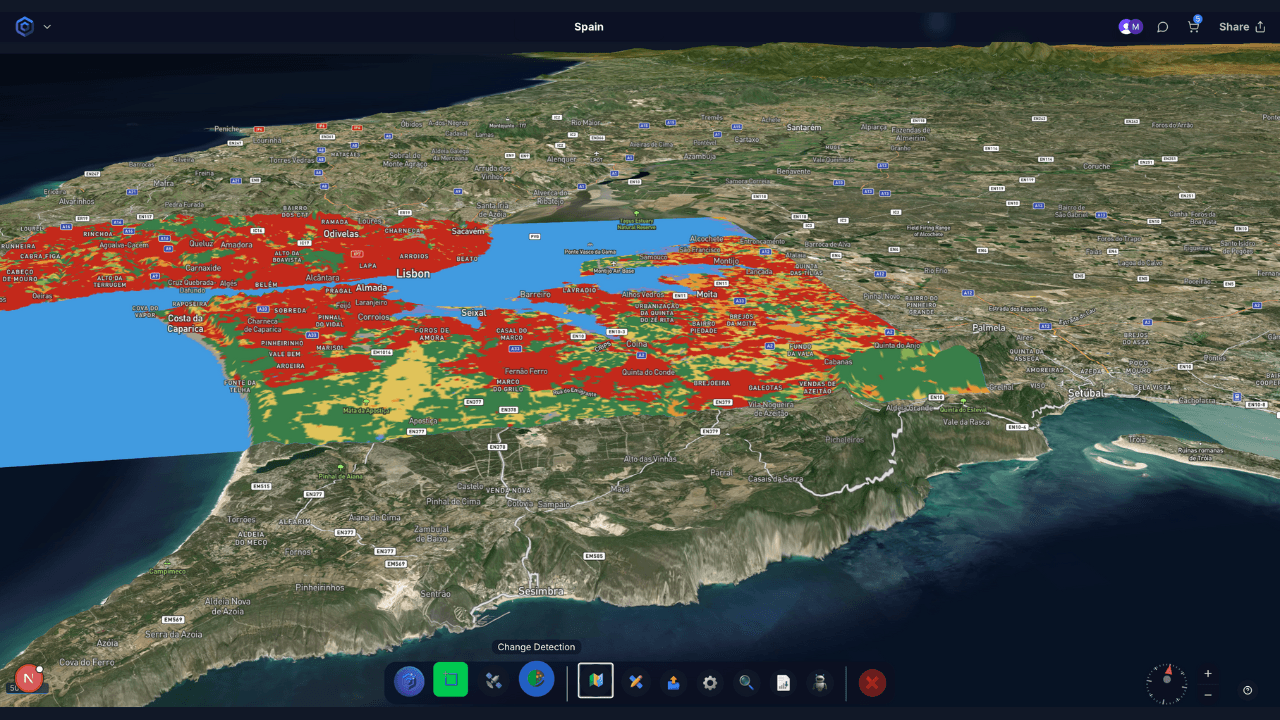Click the user avatars with M
This screenshot has width=1280, height=720.
(x=1130, y=27)
